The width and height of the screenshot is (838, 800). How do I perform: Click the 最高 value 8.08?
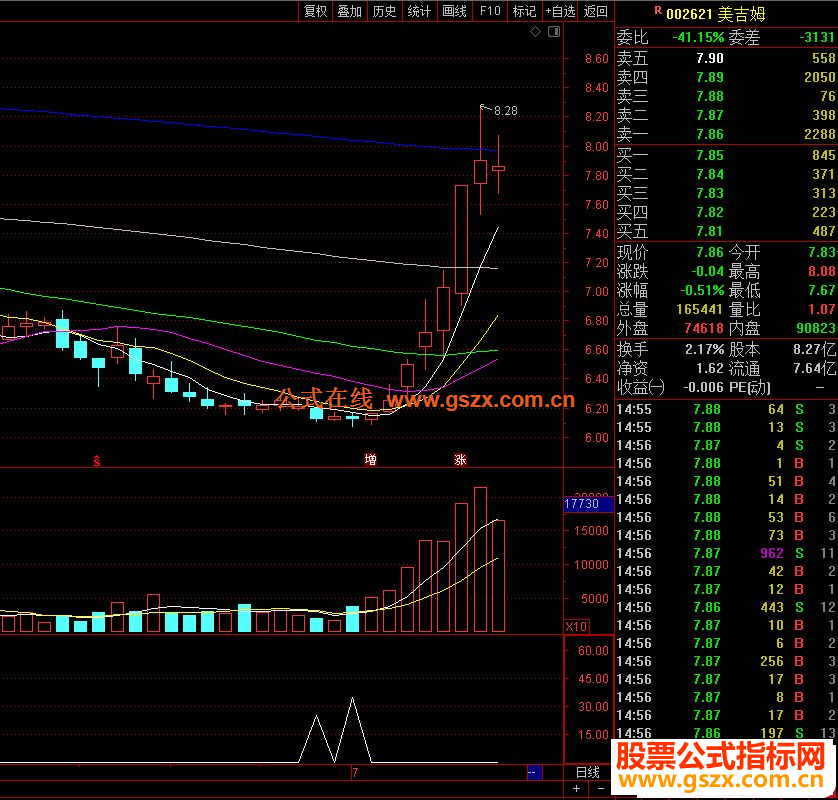coord(822,271)
